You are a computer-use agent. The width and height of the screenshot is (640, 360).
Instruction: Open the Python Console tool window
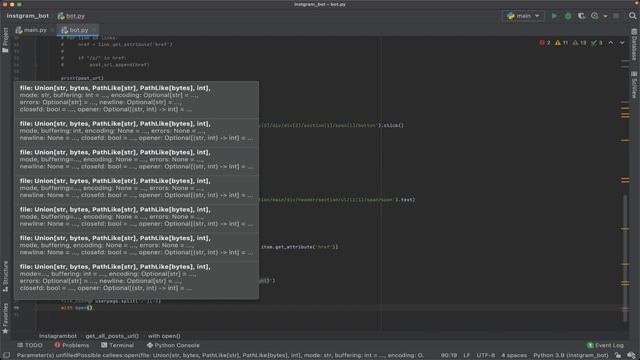[x=173, y=345]
